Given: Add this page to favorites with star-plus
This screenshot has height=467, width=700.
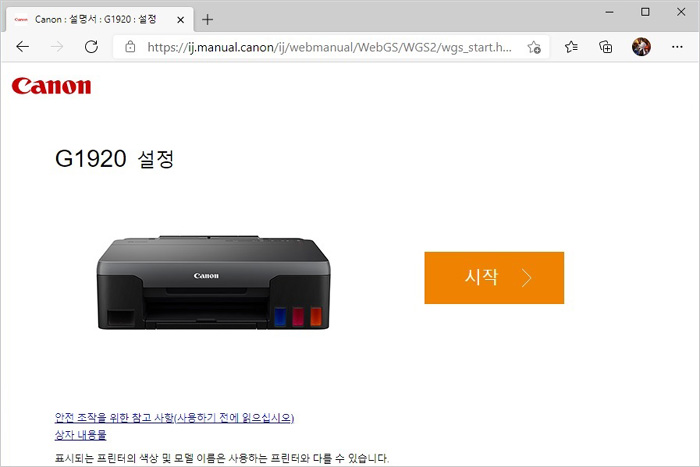Looking at the screenshot, I should (x=534, y=47).
